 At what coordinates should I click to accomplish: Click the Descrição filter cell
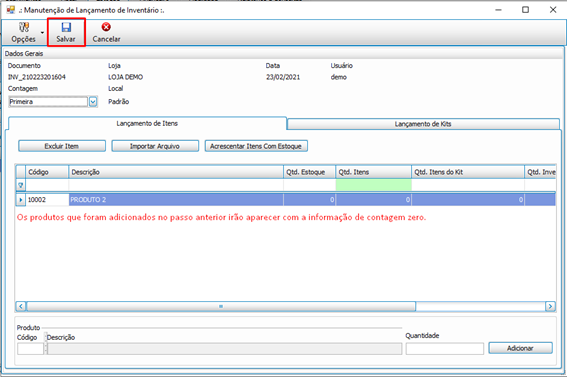[176, 185]
